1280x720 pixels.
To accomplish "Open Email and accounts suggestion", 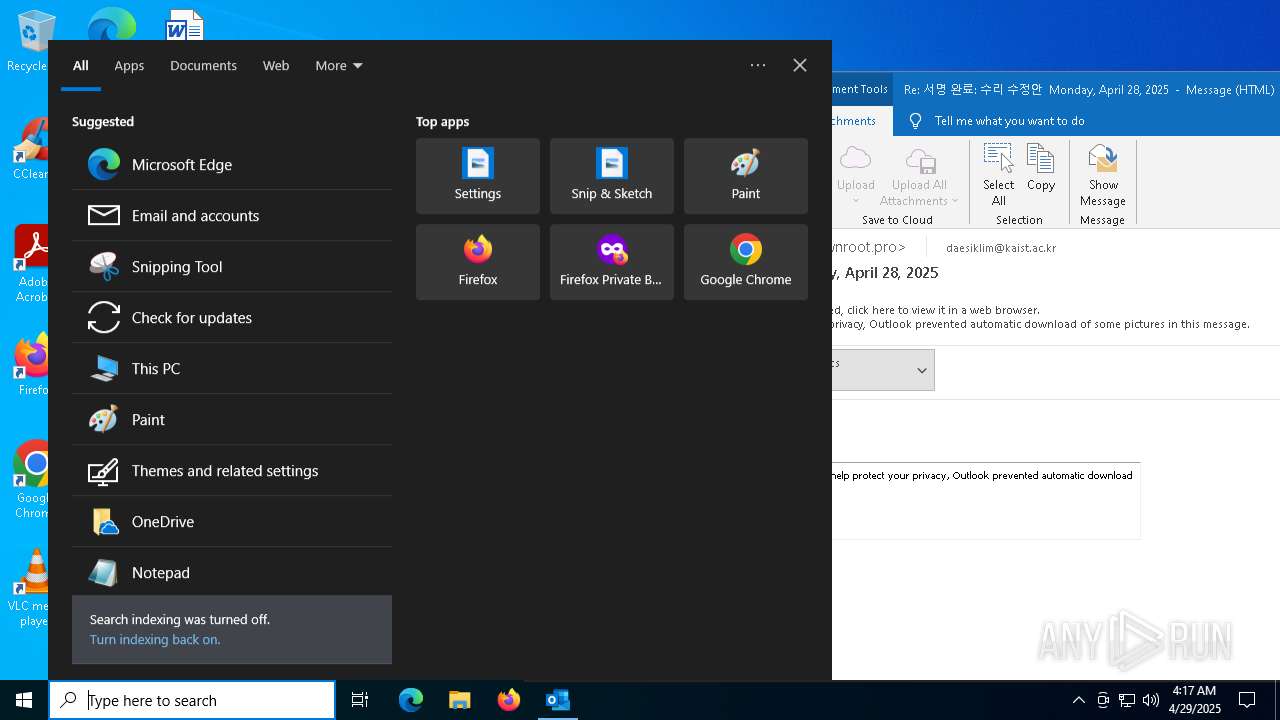I will [232, 215].
